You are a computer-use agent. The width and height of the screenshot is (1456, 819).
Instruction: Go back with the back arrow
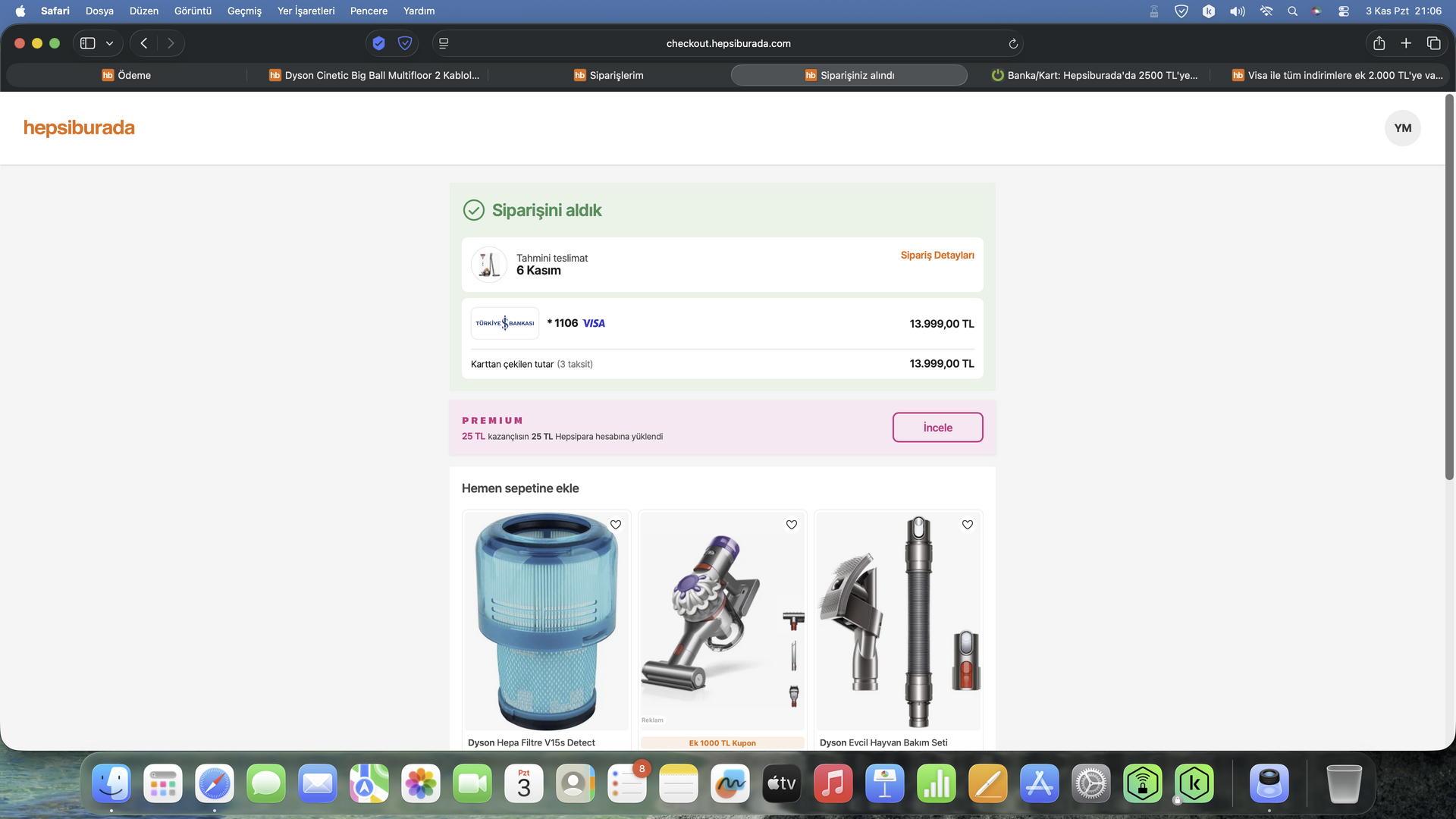[144, 43]
